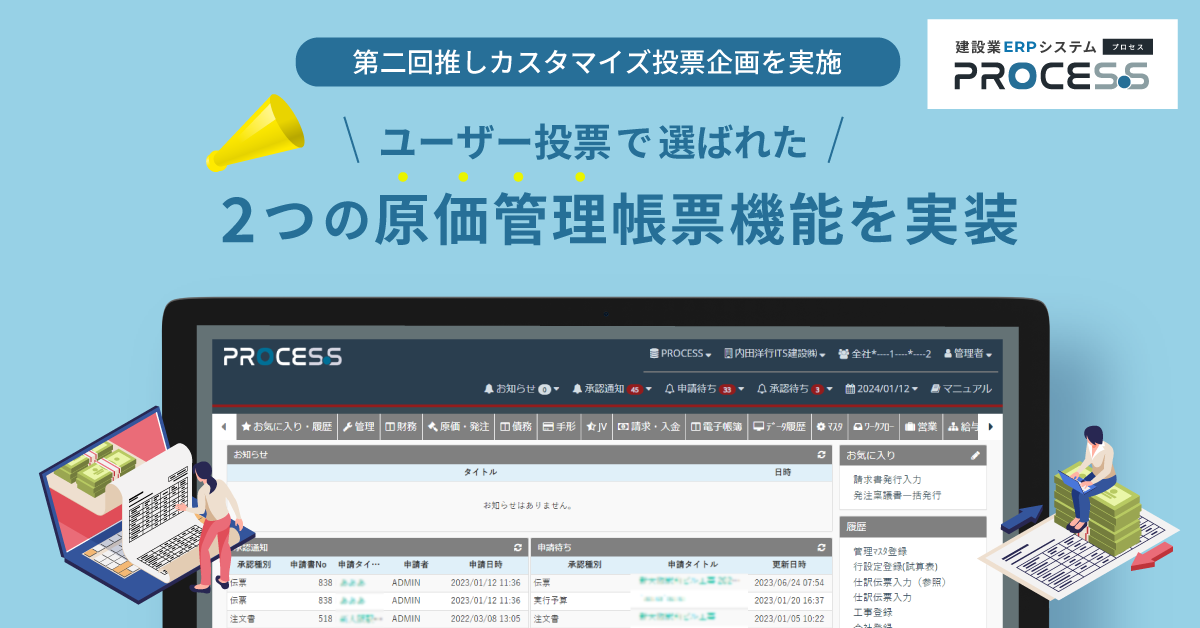The width and height of the screenshot is (1200, 628).
Task: Click the 申請日時 column header
Action: click(484, 564)
